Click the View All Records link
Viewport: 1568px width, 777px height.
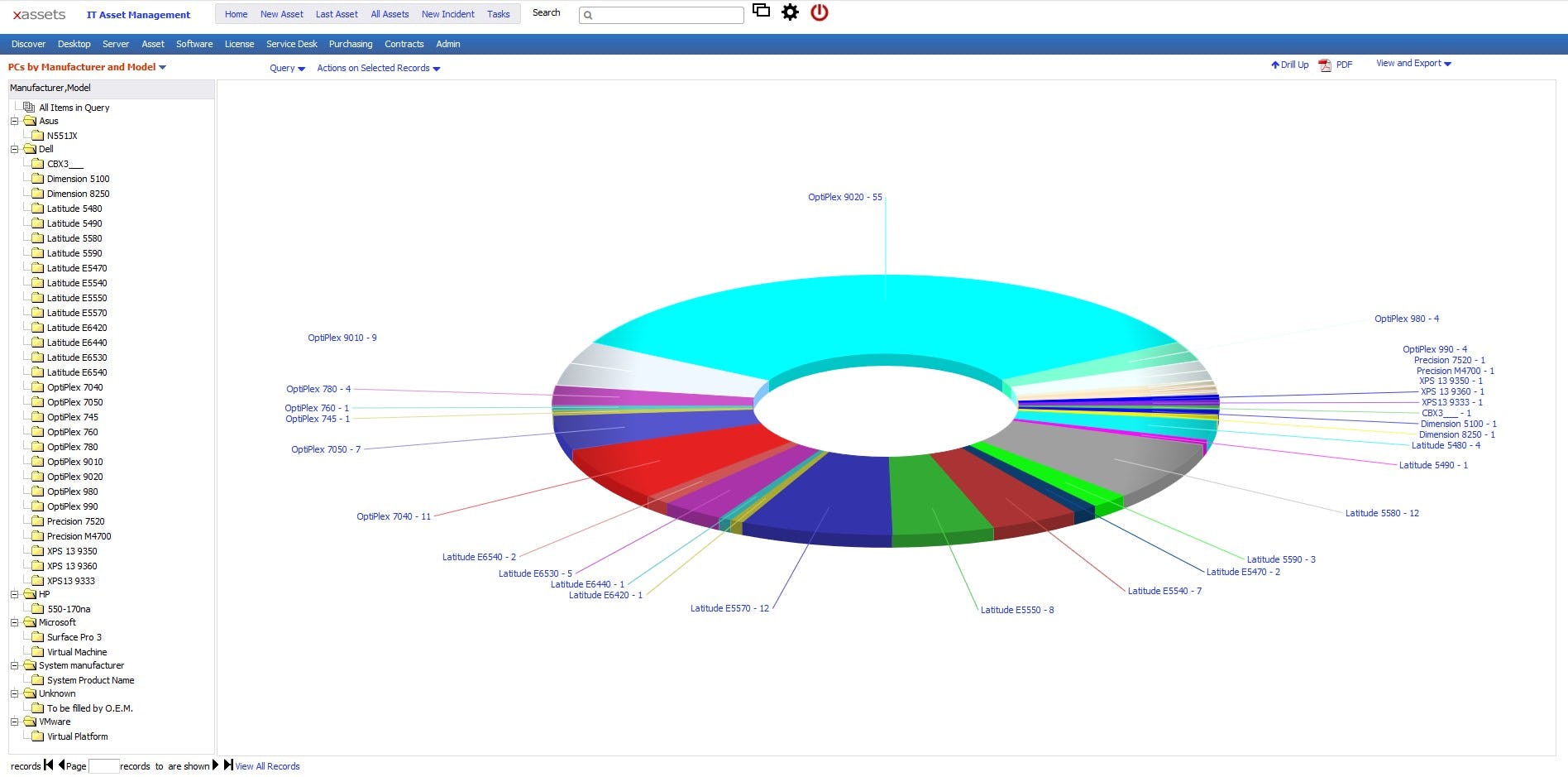(267, 766)
